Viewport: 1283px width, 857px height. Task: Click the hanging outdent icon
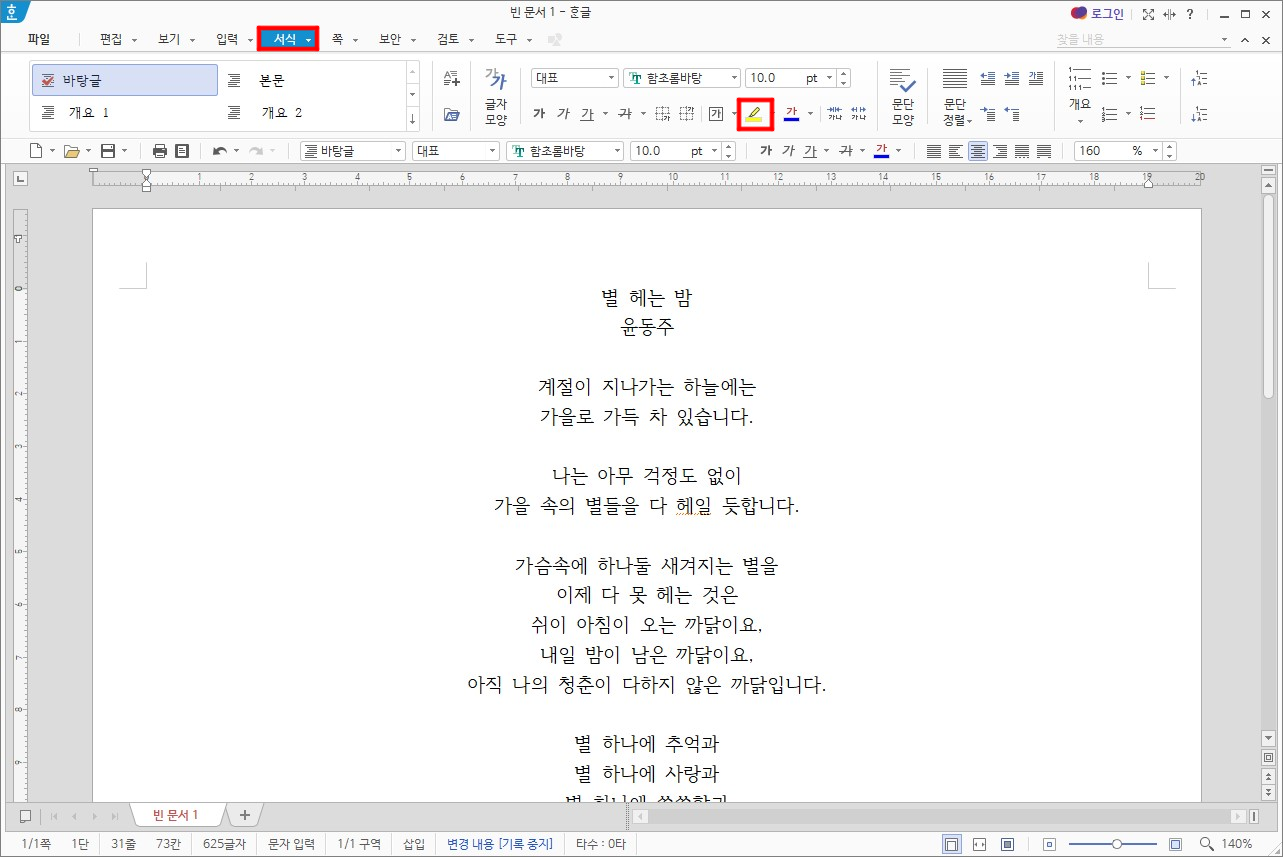1012,113
